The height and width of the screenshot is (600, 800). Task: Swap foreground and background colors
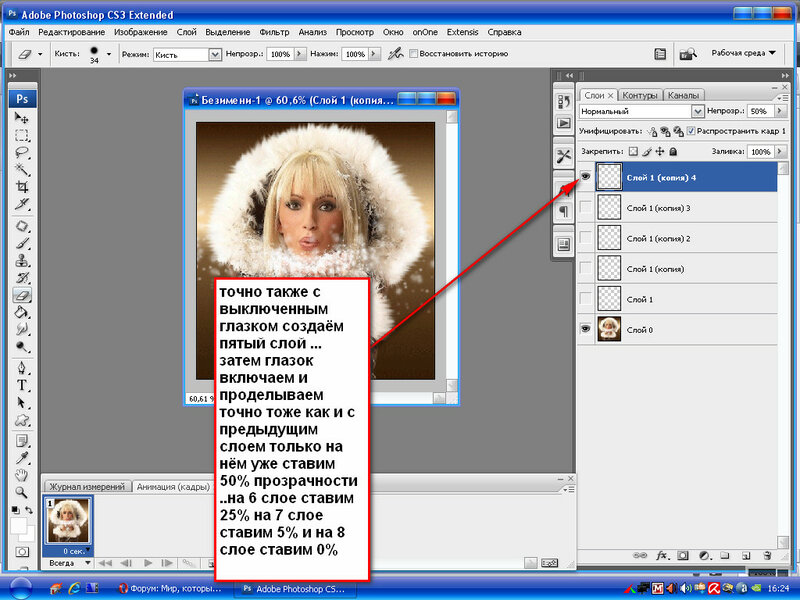click(x=29, y=510)
